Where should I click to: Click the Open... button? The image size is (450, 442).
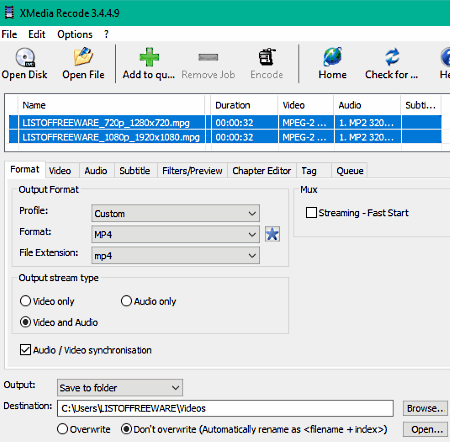425,429
